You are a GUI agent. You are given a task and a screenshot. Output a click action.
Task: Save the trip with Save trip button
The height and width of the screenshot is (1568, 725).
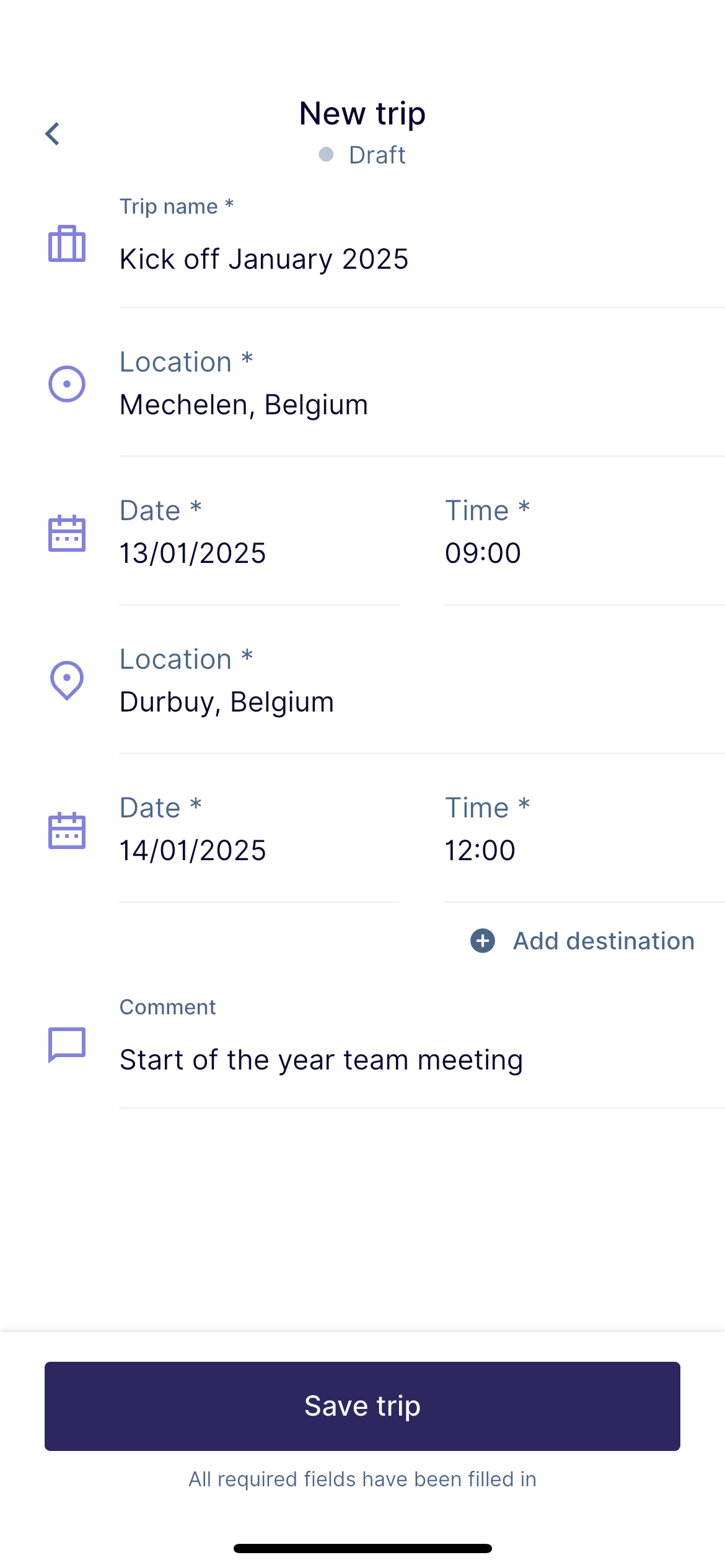coord(362,1406)
